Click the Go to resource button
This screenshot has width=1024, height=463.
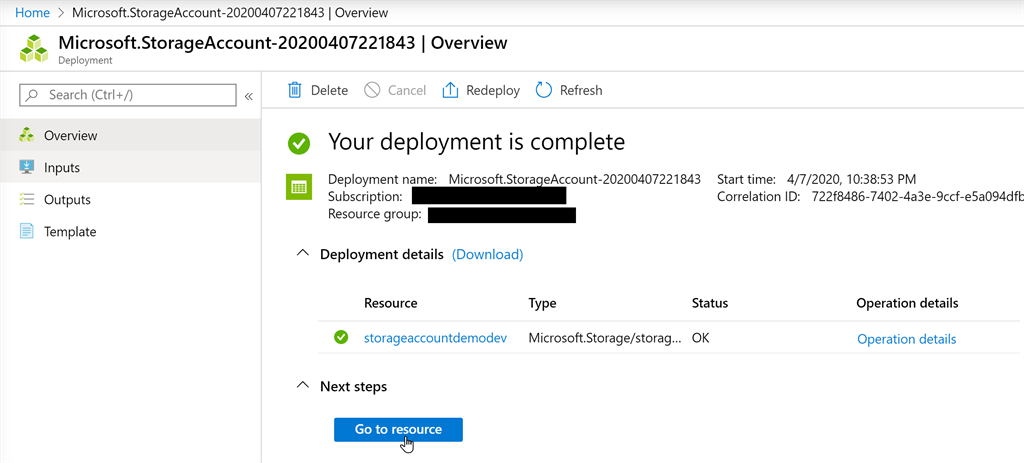(398, 430)
